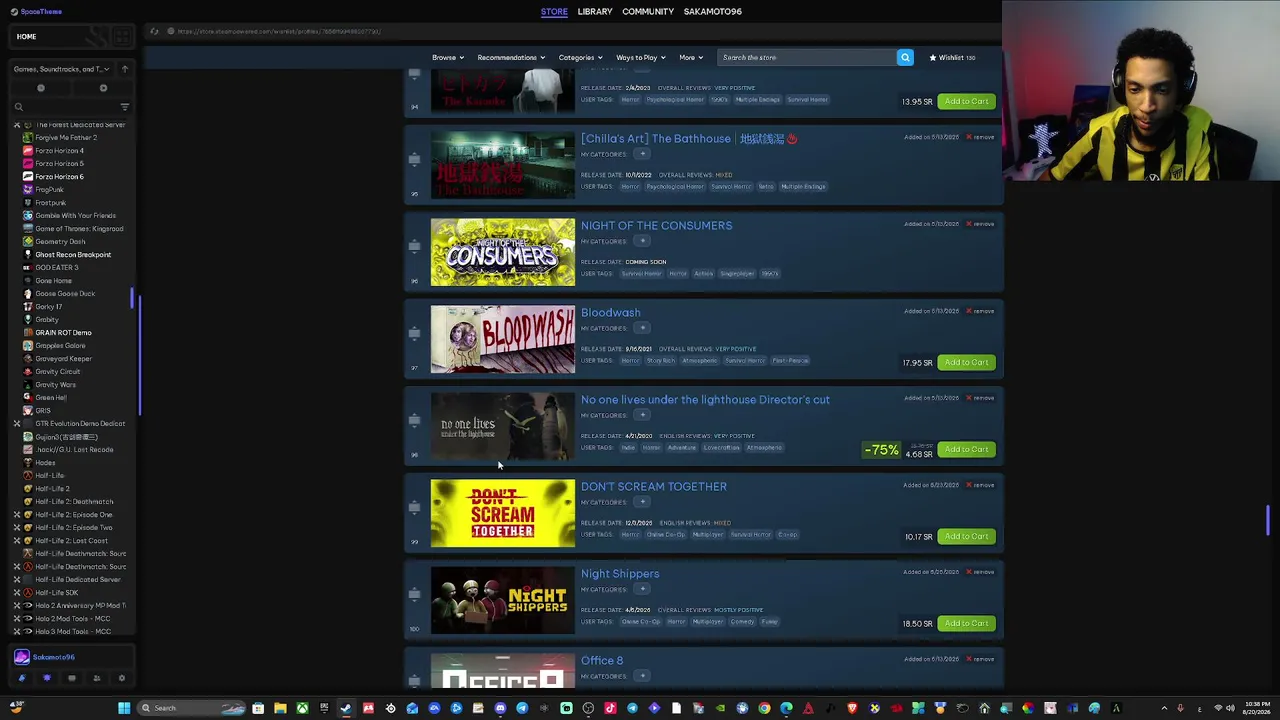Screen dimensions: 1280x720
Task: Open File Explorer from the taskbar
Action: 280,708
